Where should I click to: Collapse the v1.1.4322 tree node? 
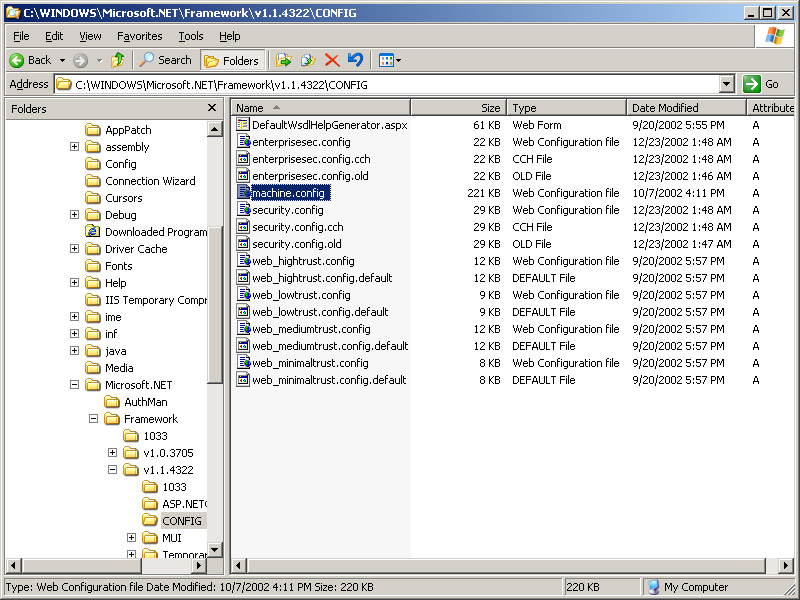point(113,470)
